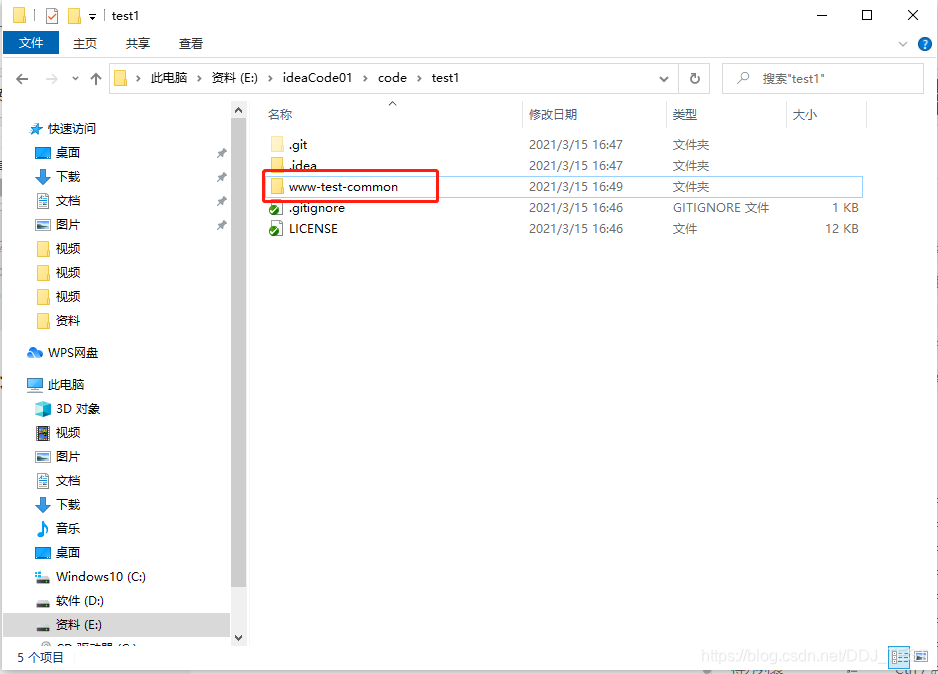This screenshot has height=674, width=938.
Task: Open the 文件 ribbon tab
Action: 31,43
